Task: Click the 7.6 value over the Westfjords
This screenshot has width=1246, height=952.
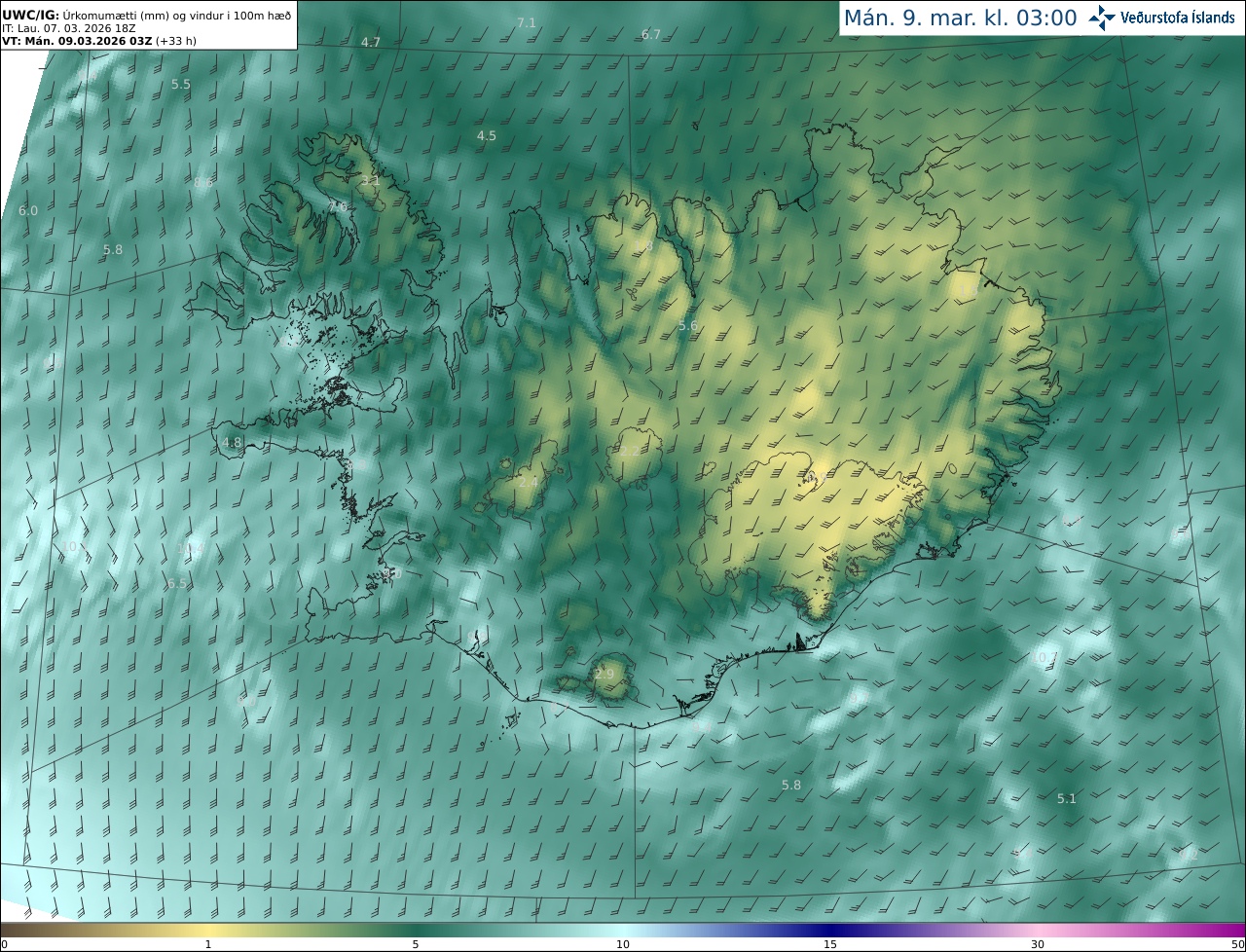Action: coord(337,207)
